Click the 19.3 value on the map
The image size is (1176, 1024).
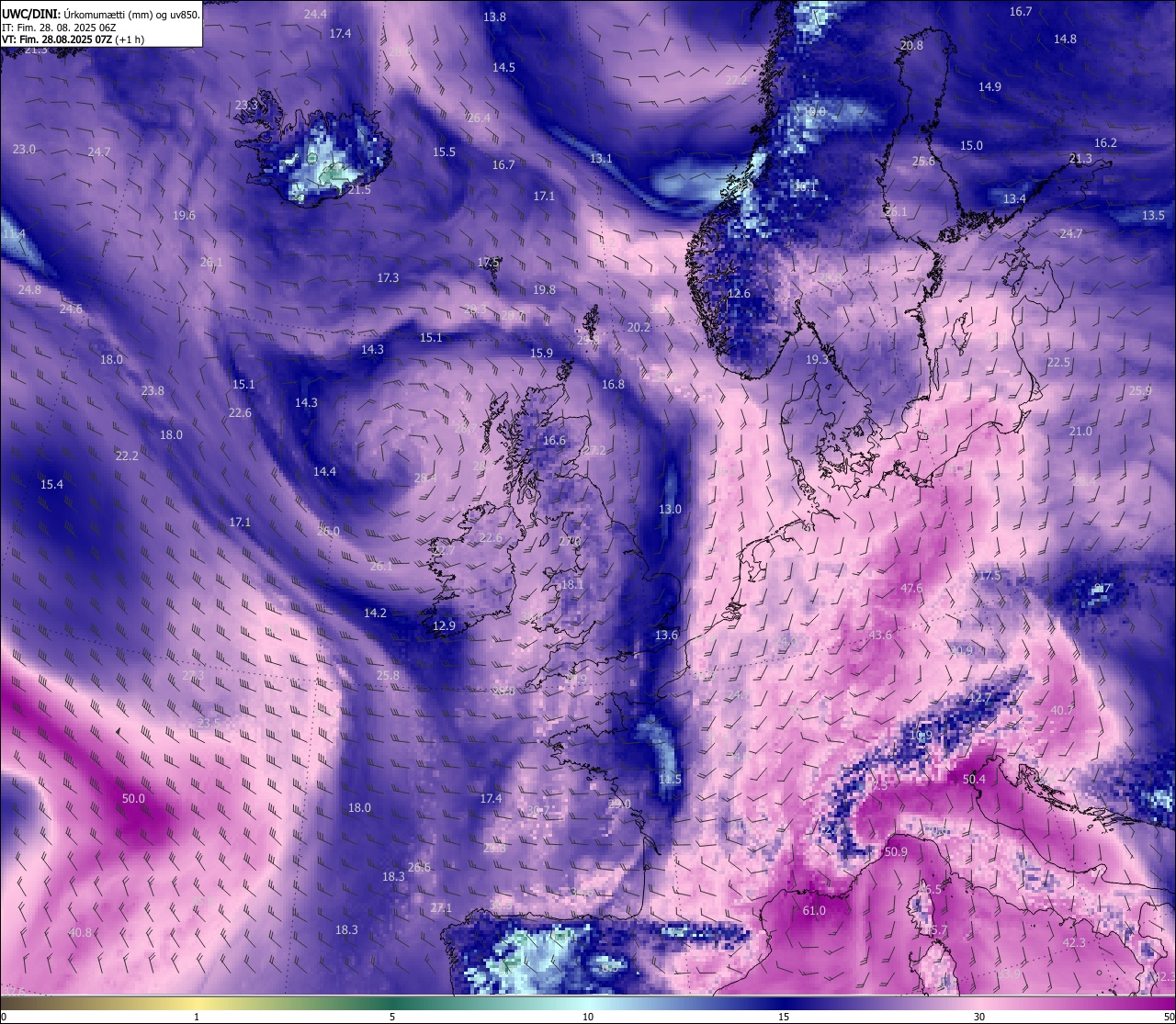(817, 359)
